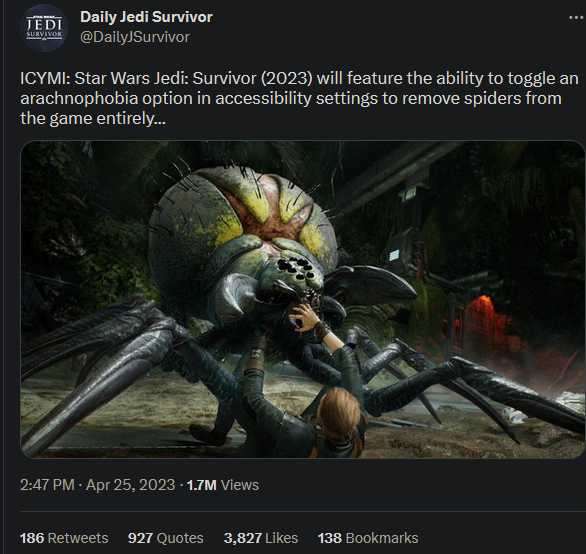The height and width of the screenshot is (554, 586).
Task: Click the word Views beside 1.7M
Action: (x=240, y=485)
